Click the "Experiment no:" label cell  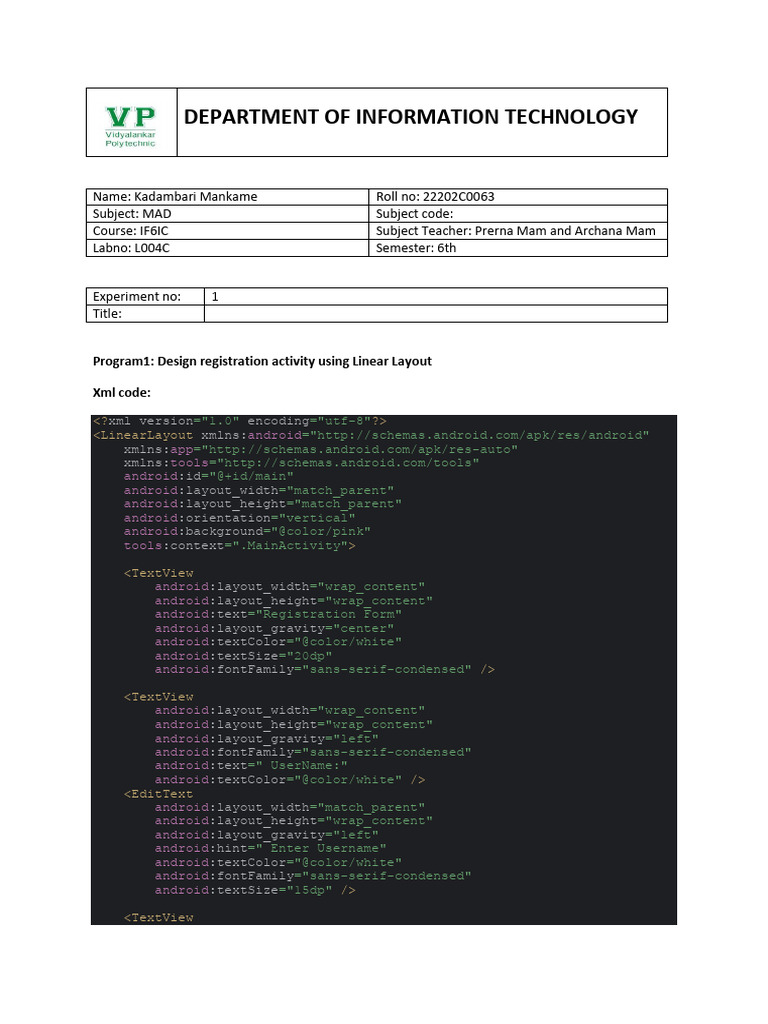(x=145, y=296)
